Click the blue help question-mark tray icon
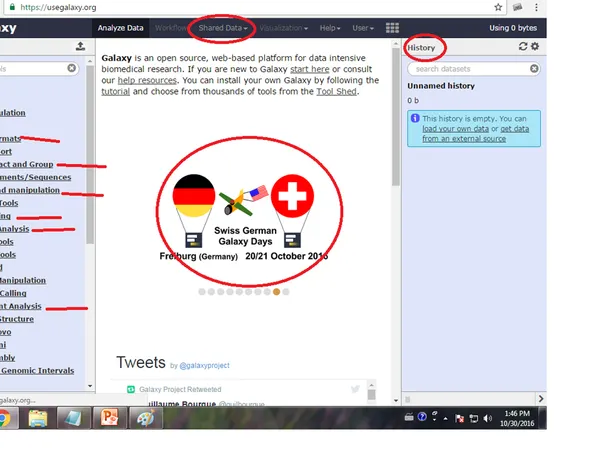 tap(422, 417)
